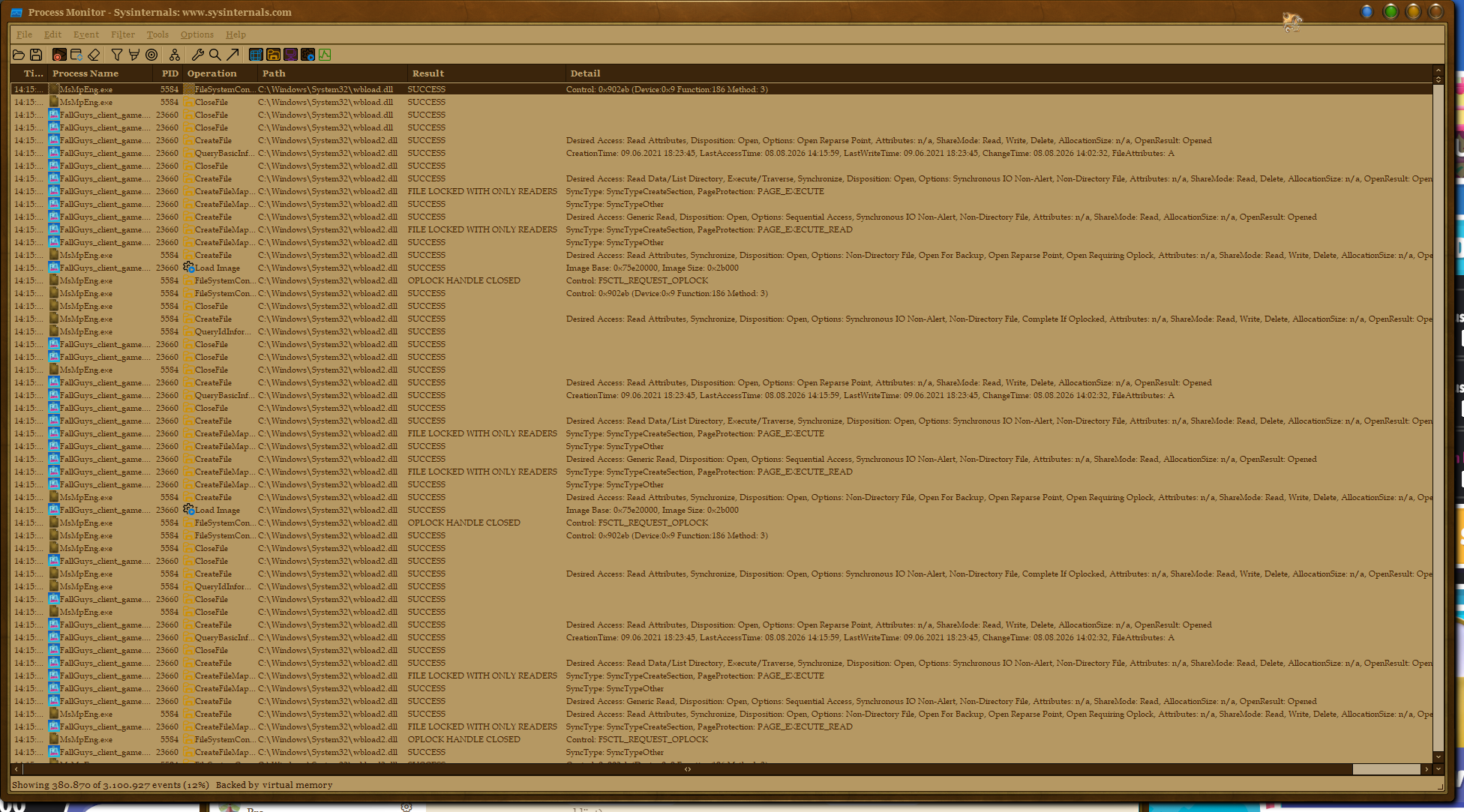Toggle the Autoscroll button

(76, 55)
